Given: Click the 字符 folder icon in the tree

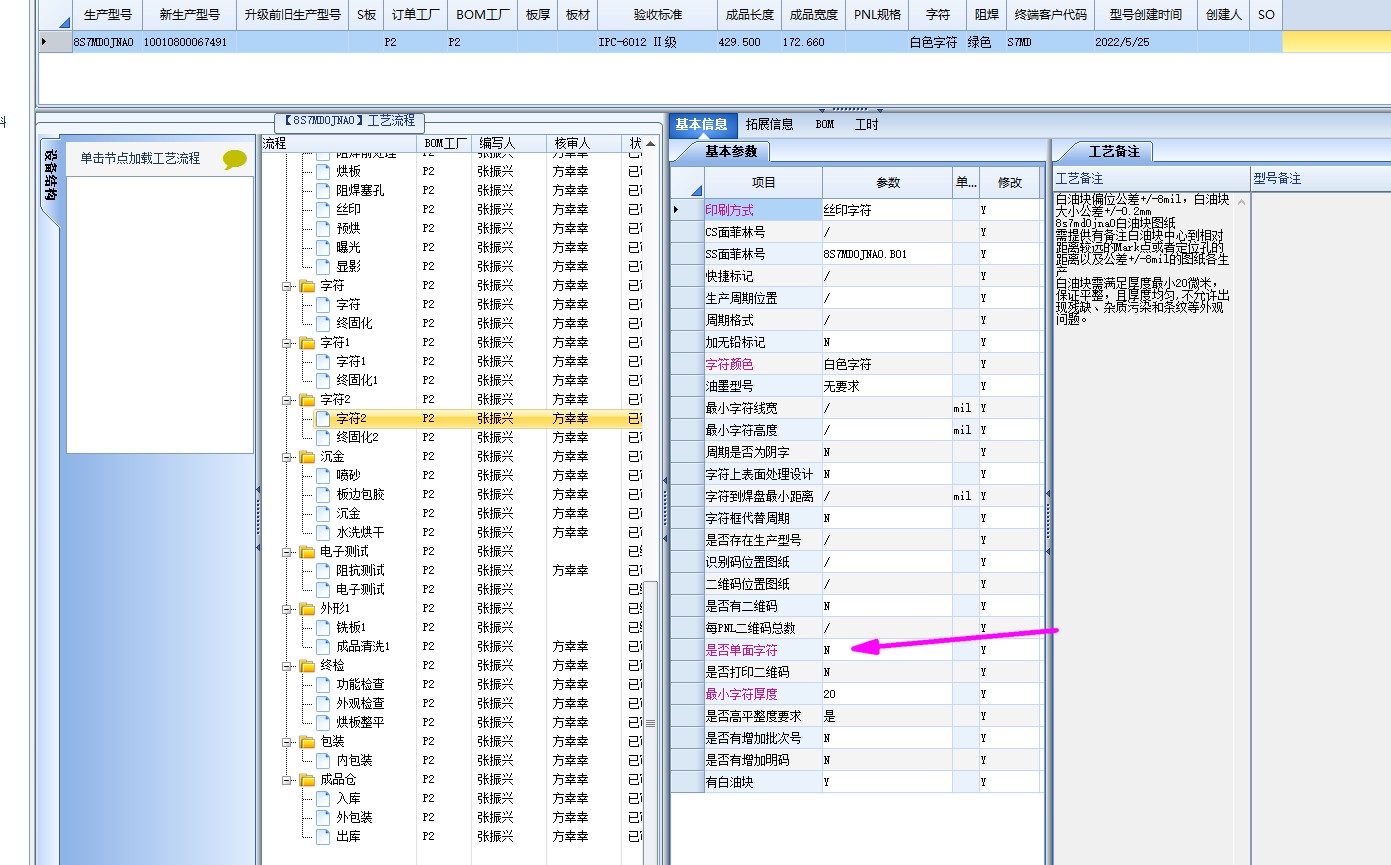Looking at the screenshot, I should pyautogui.click(x=308, y=286).
